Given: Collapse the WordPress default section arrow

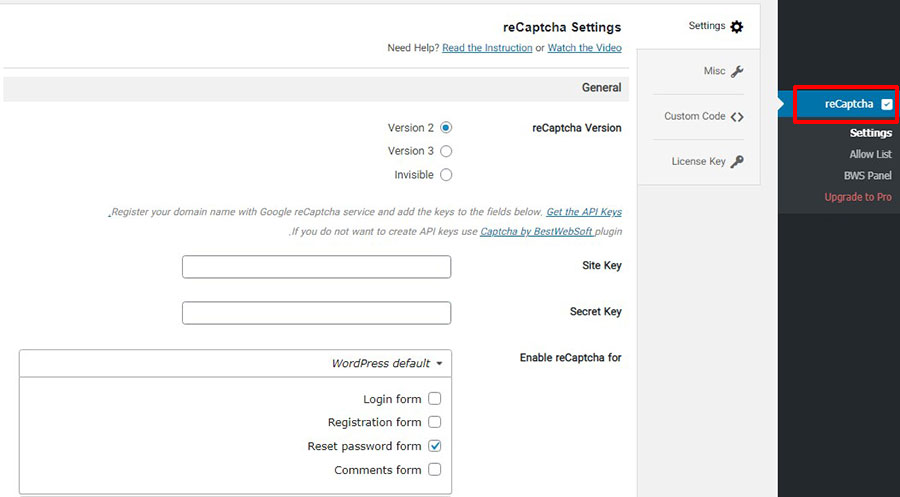Looking at the screenshot, I should (x=439, y=363).
